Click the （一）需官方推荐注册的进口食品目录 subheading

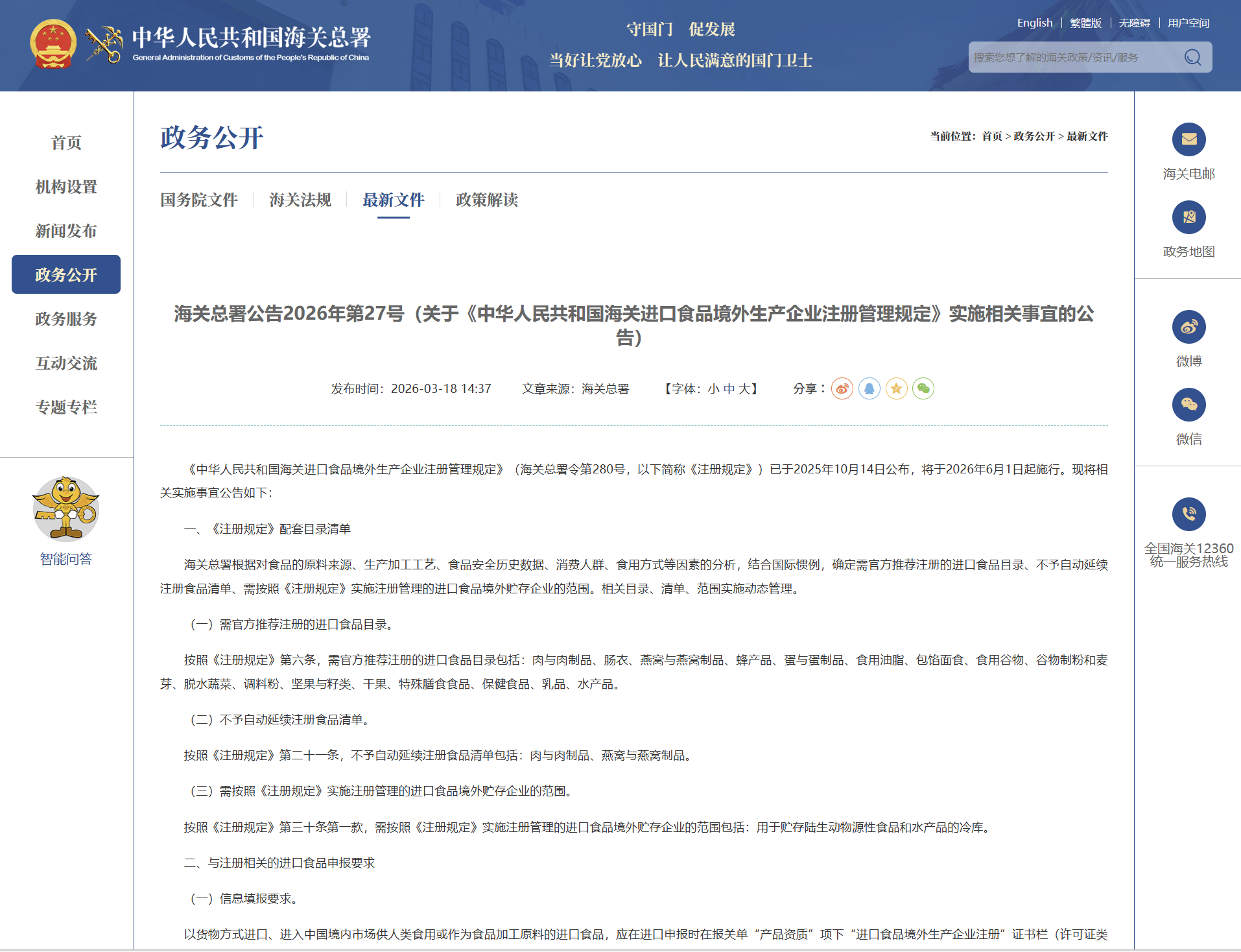point(291,625)
